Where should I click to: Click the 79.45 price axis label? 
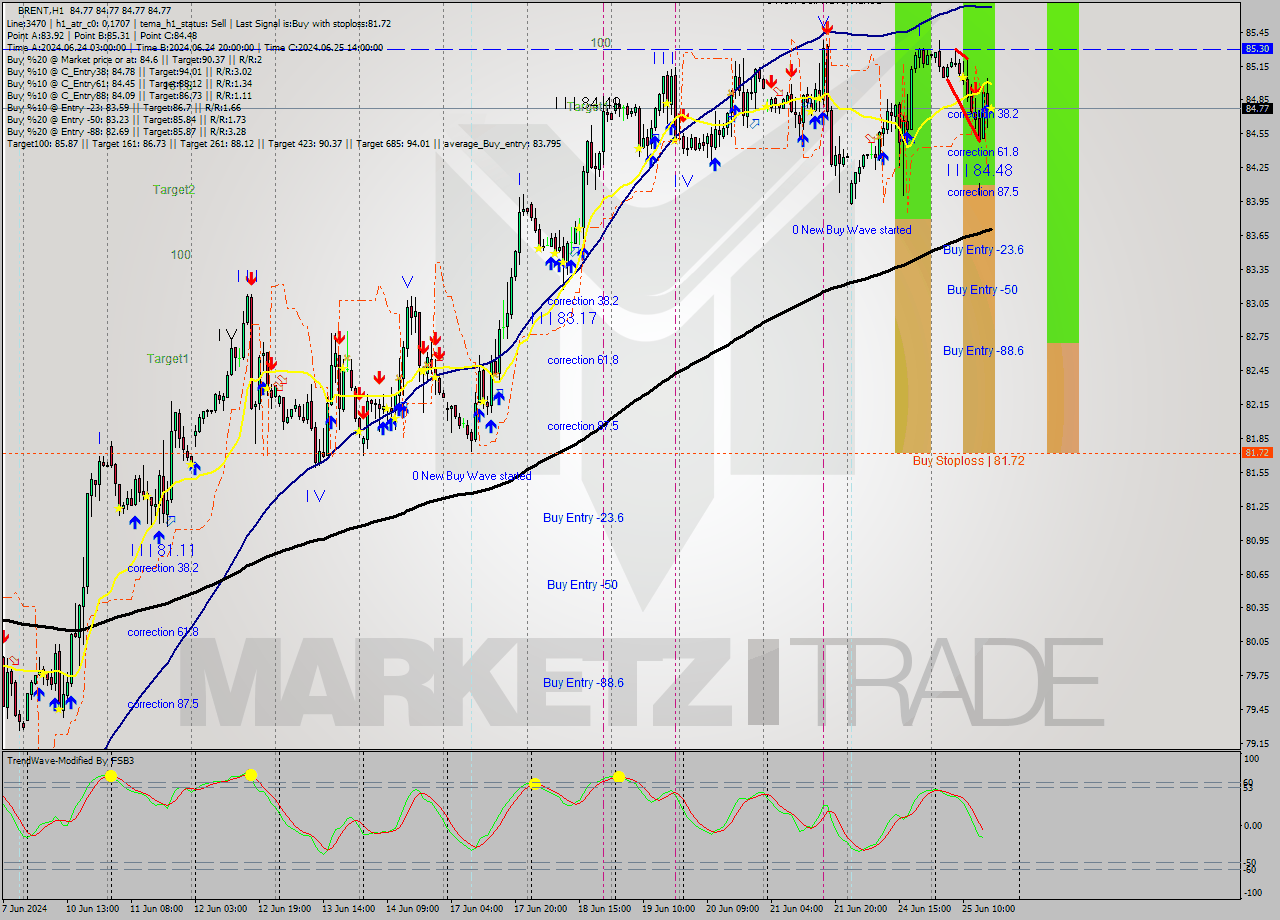tap(1258, 710)
